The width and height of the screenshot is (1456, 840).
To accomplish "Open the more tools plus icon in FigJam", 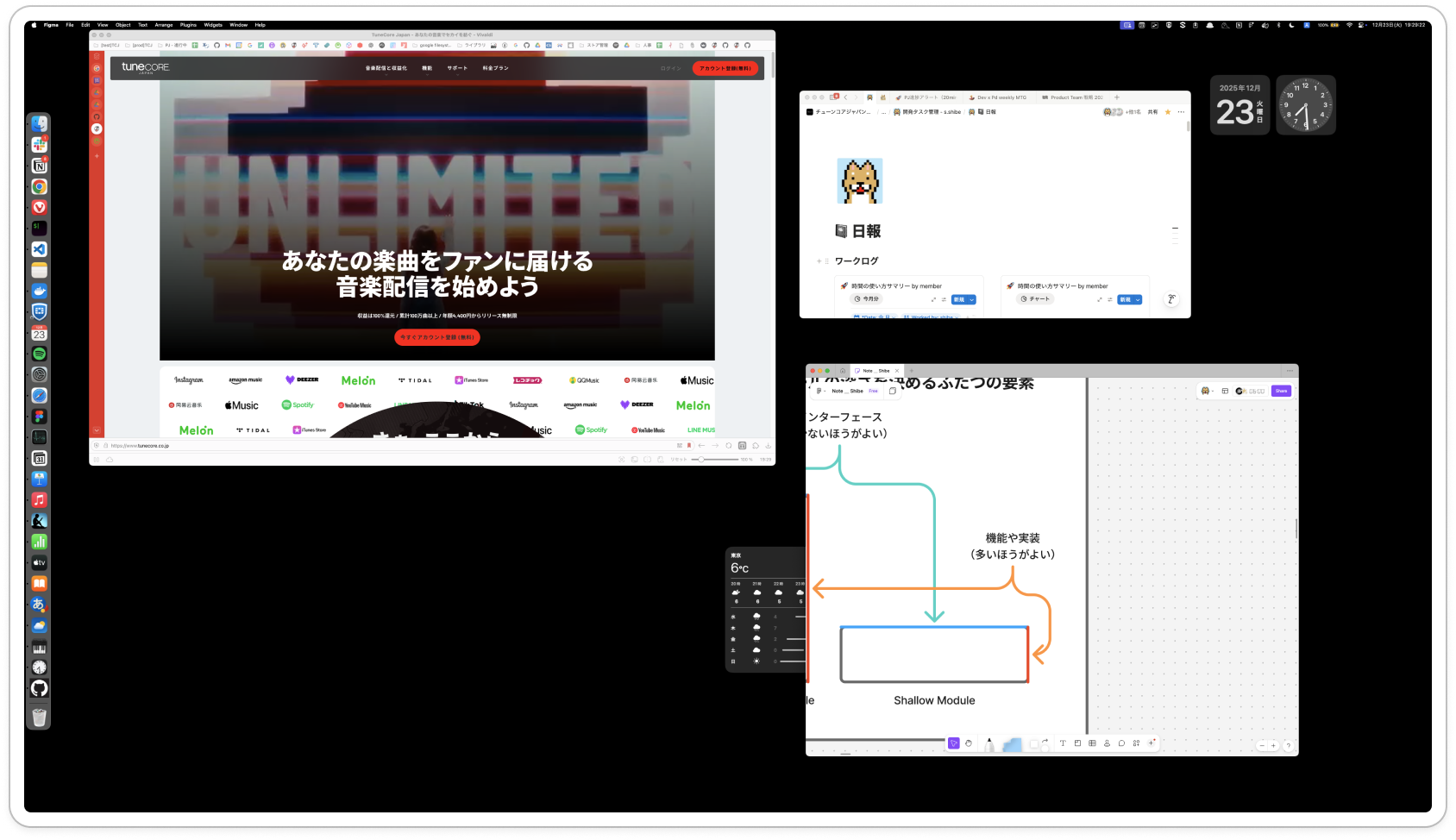I will pyautogui.click(x=1151, y=743).
